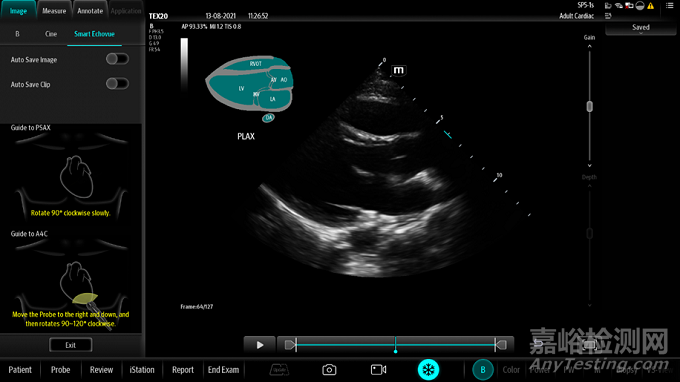Toggle Auto Save Image switch
This screenshot has width=680, height=382.
(x=117, y=59)
